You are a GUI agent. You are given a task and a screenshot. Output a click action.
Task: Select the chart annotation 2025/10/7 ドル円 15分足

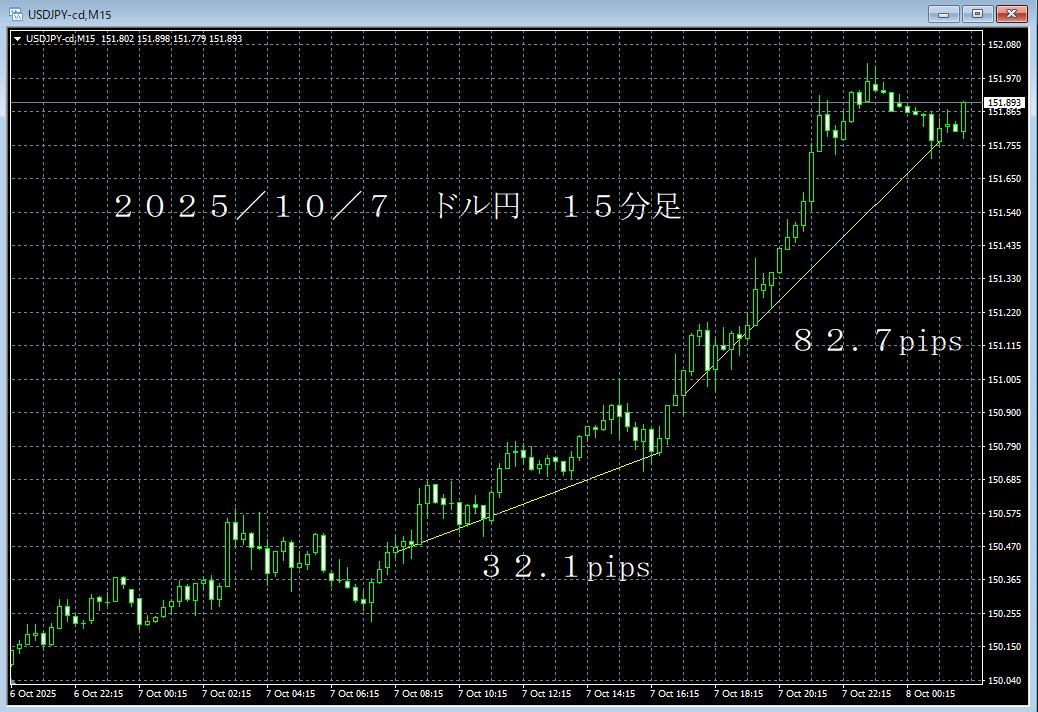[400, 207]
